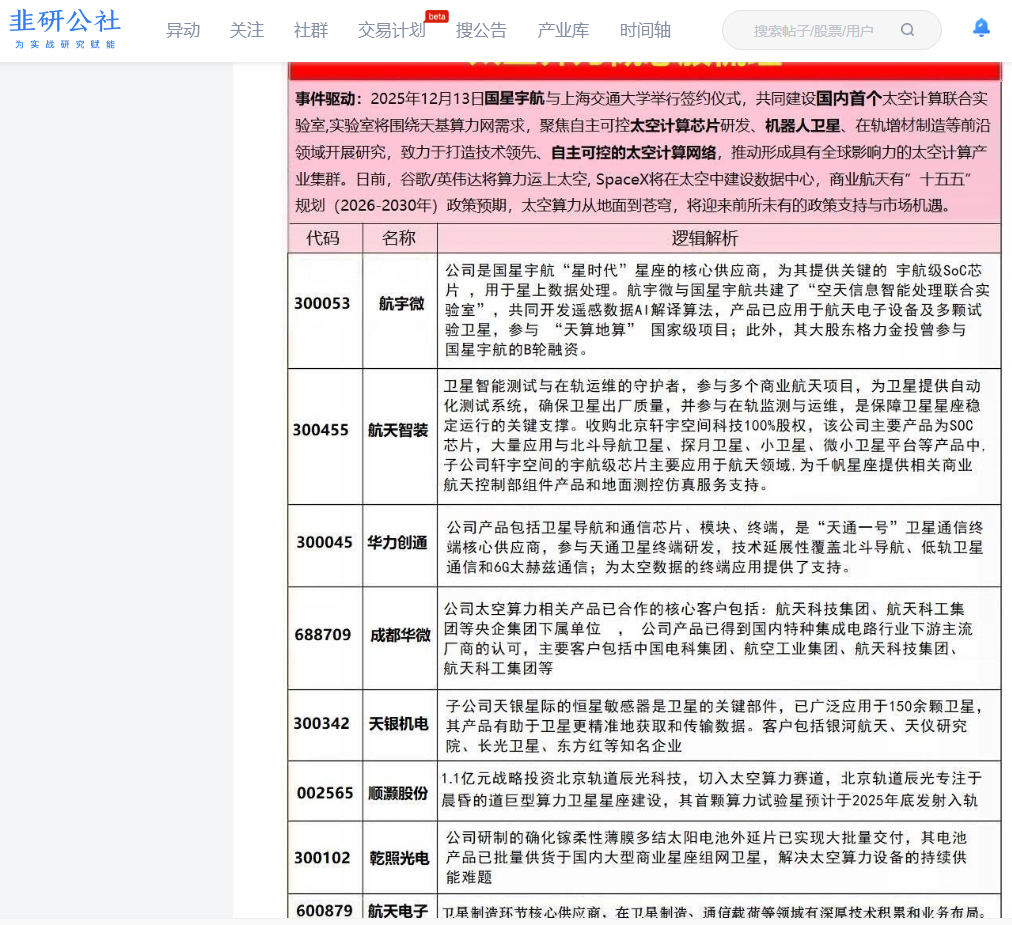Click stock name 天银机电
Viewport: 1012px width, 925px height.
(398, 724)
